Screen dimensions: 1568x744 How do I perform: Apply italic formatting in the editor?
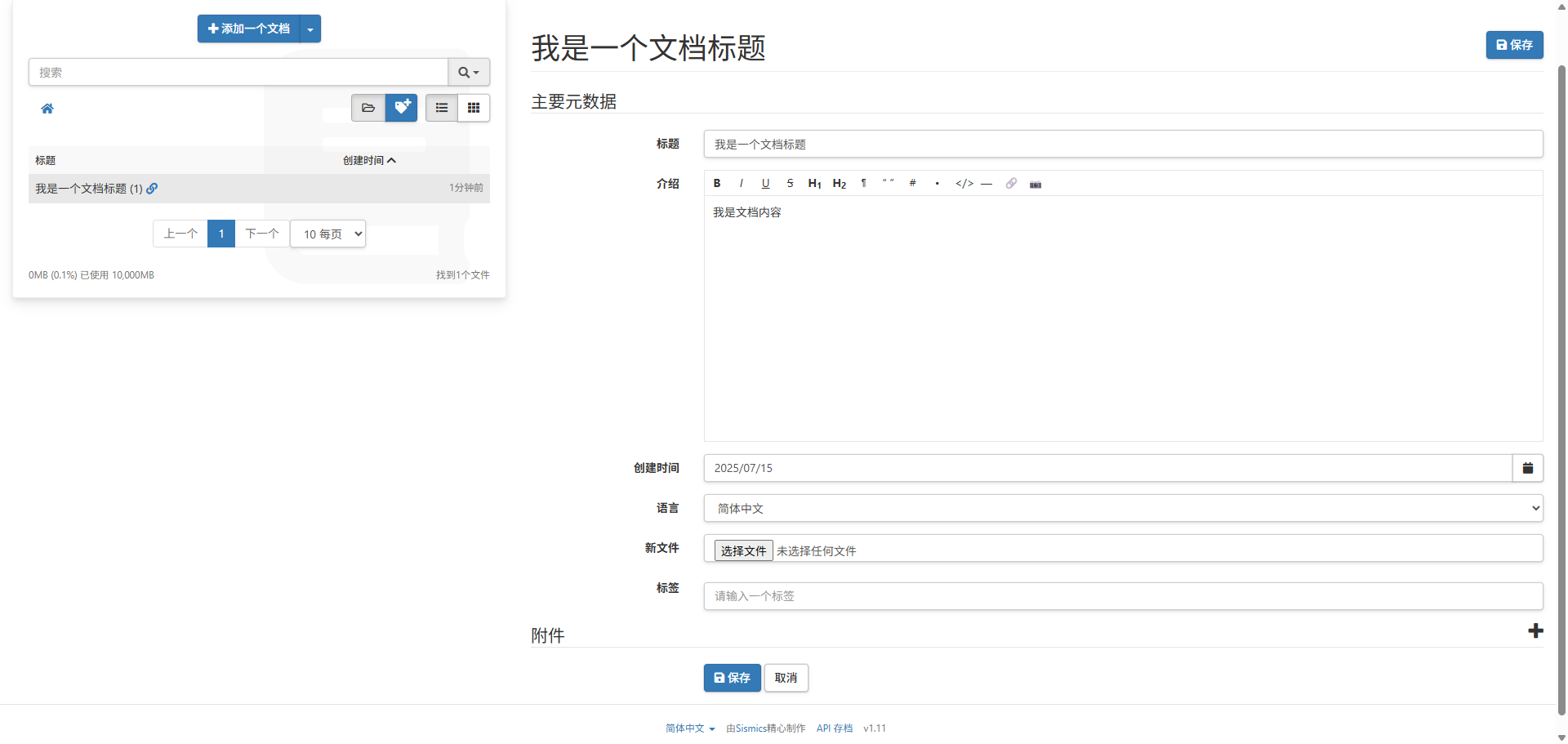[x=741, y=183]
